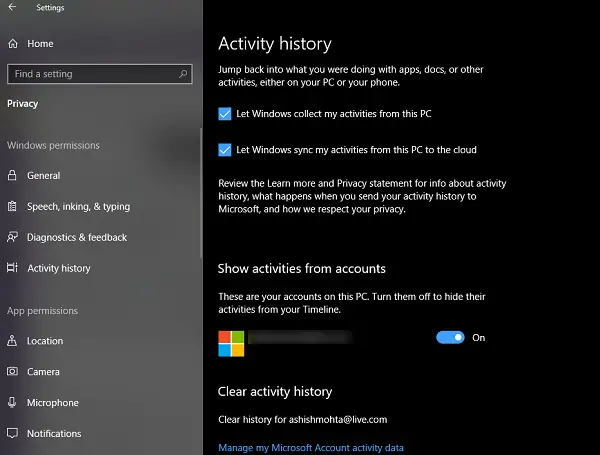Click the Privacy category title
This screenshot has height=455, width=600.
23,104
